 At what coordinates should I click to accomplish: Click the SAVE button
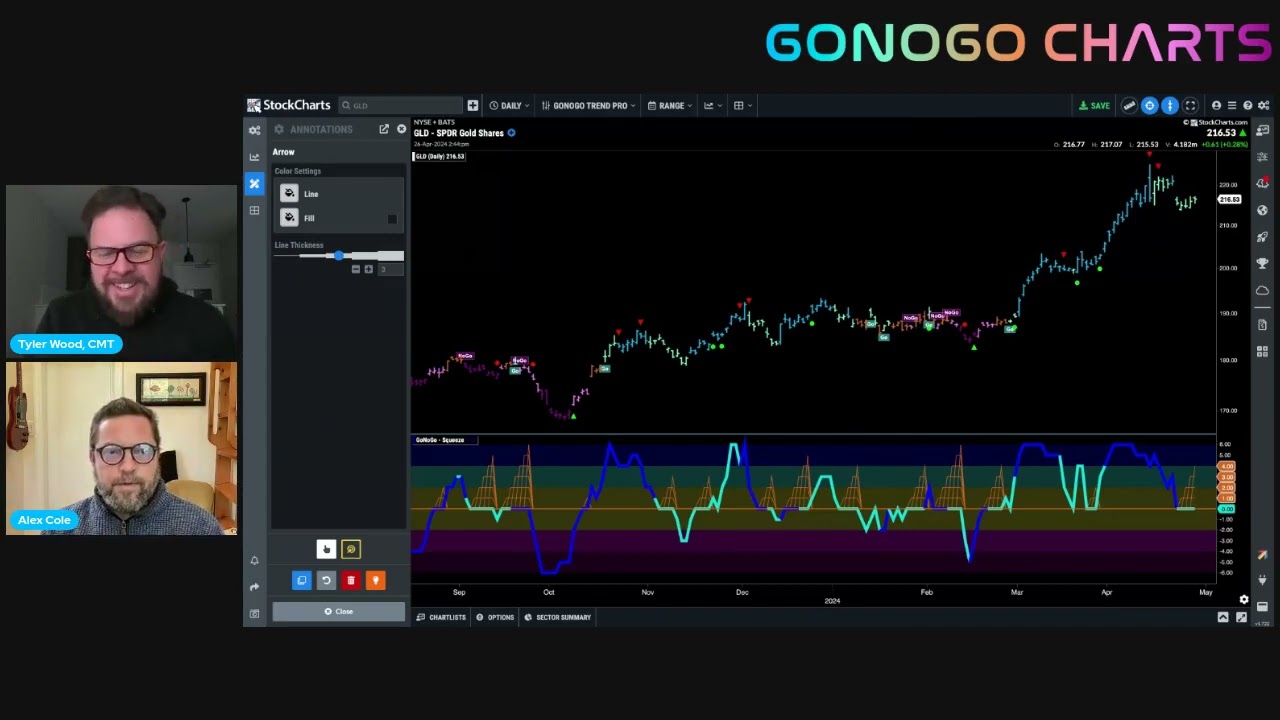click(x=1094, y=105)
